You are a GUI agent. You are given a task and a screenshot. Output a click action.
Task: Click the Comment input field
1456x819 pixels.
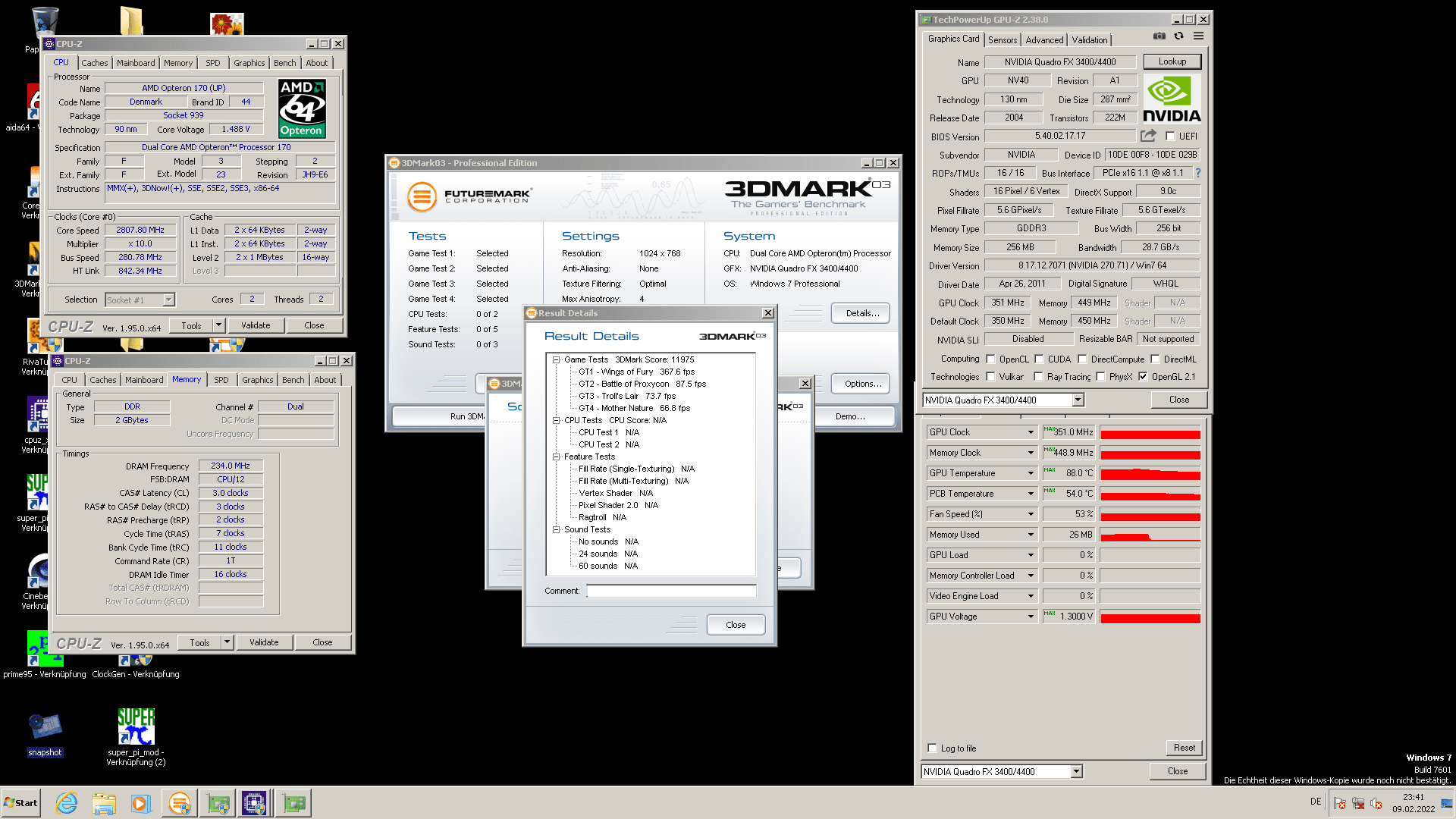[671, 591]
